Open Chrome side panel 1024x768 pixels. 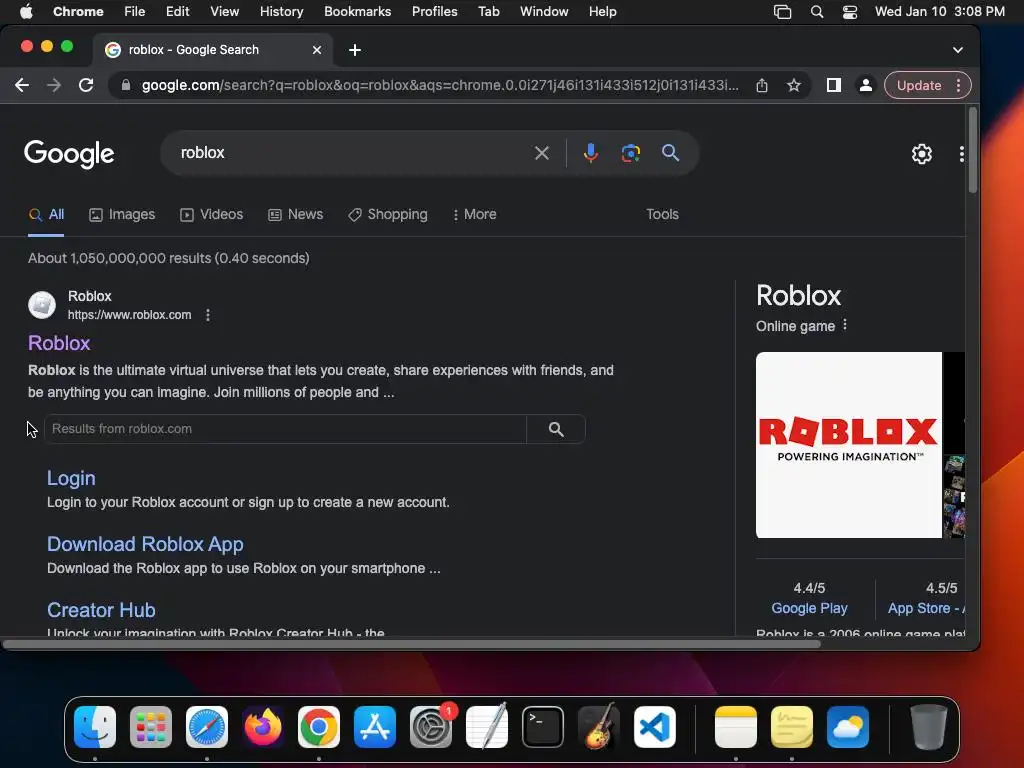tap(833, 86)
